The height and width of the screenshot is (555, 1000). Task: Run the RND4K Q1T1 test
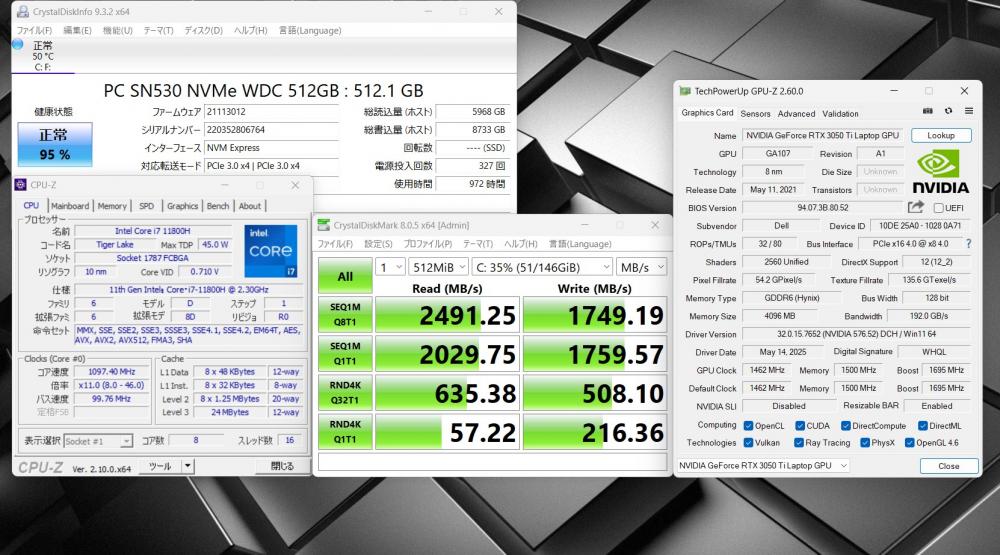[x=345, y=431]
